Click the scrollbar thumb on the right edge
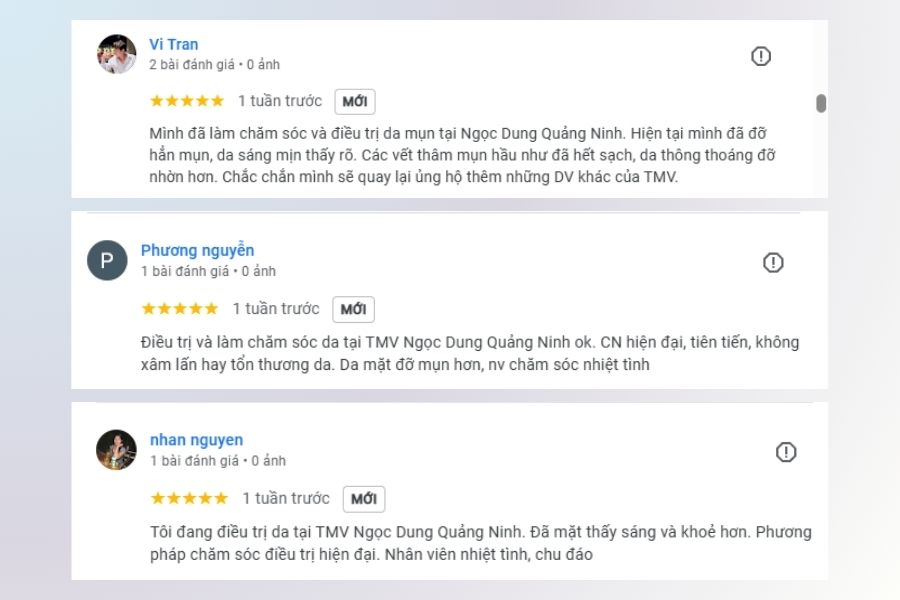 pyautogui.click(x=822, y=102)
